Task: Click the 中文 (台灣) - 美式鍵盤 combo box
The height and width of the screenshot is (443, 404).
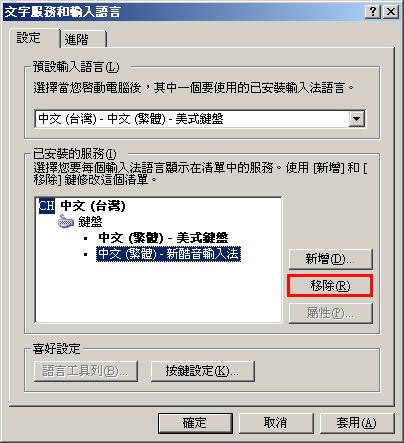Action: pyautogui.click(x=200, y=119)
